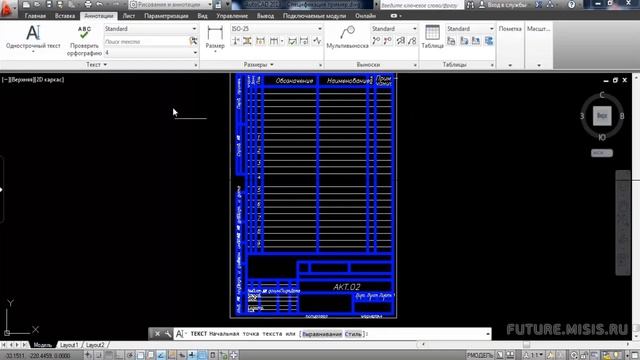Open the workspace dropdown Рисование и аннотации
Viewport: 640px width, 360px height.
(x=170, y=5)
